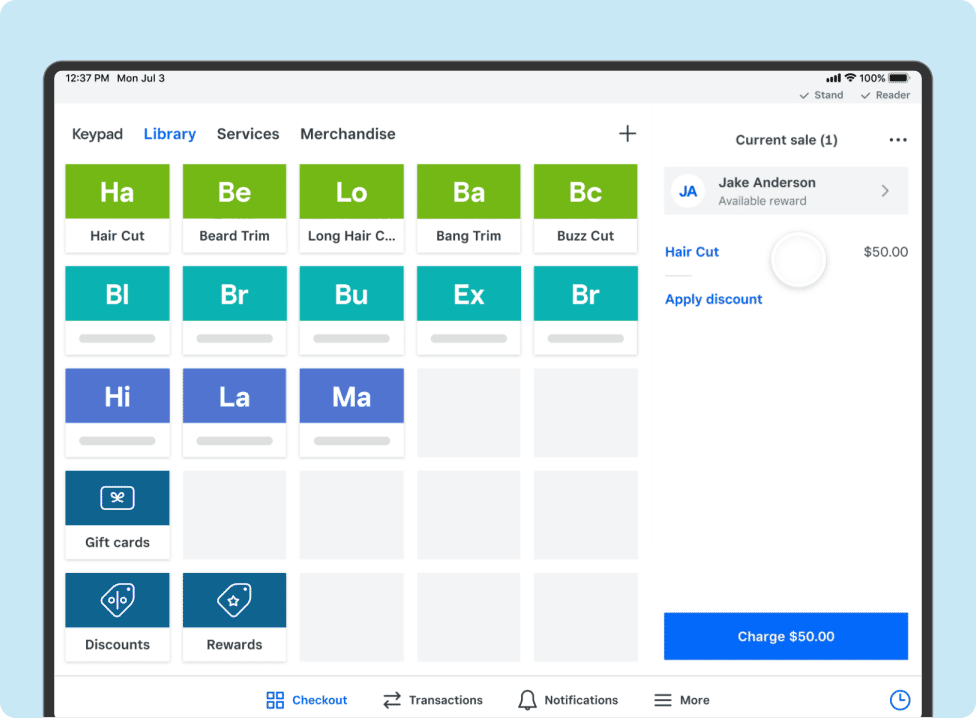Open the clock icon in the bottom corner
Image resolution: width=976 pixels, height=718 pixels.
[899, 699]
